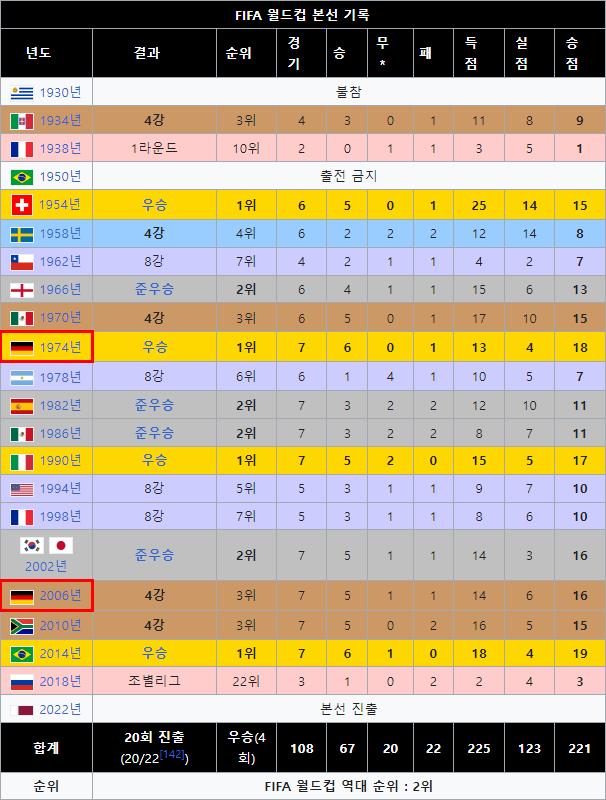The height and width of the screenshot is (800, 606).
Task: Click the USA flag icon beside 1994년
Action: point(22,490)
